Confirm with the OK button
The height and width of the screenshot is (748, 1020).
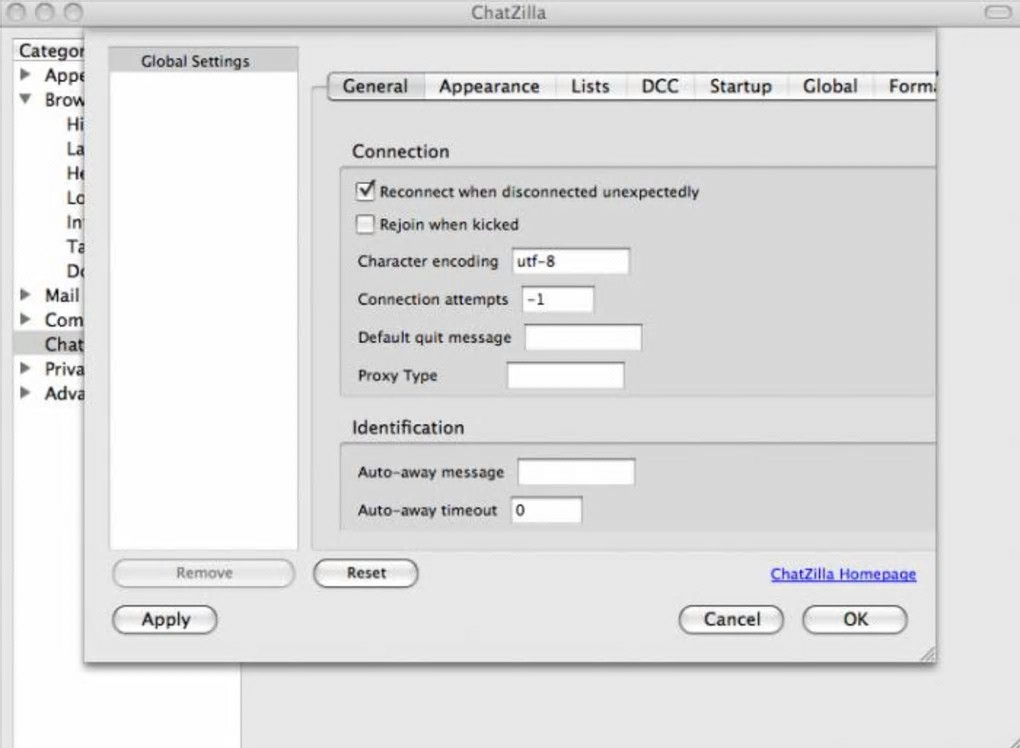855,619
